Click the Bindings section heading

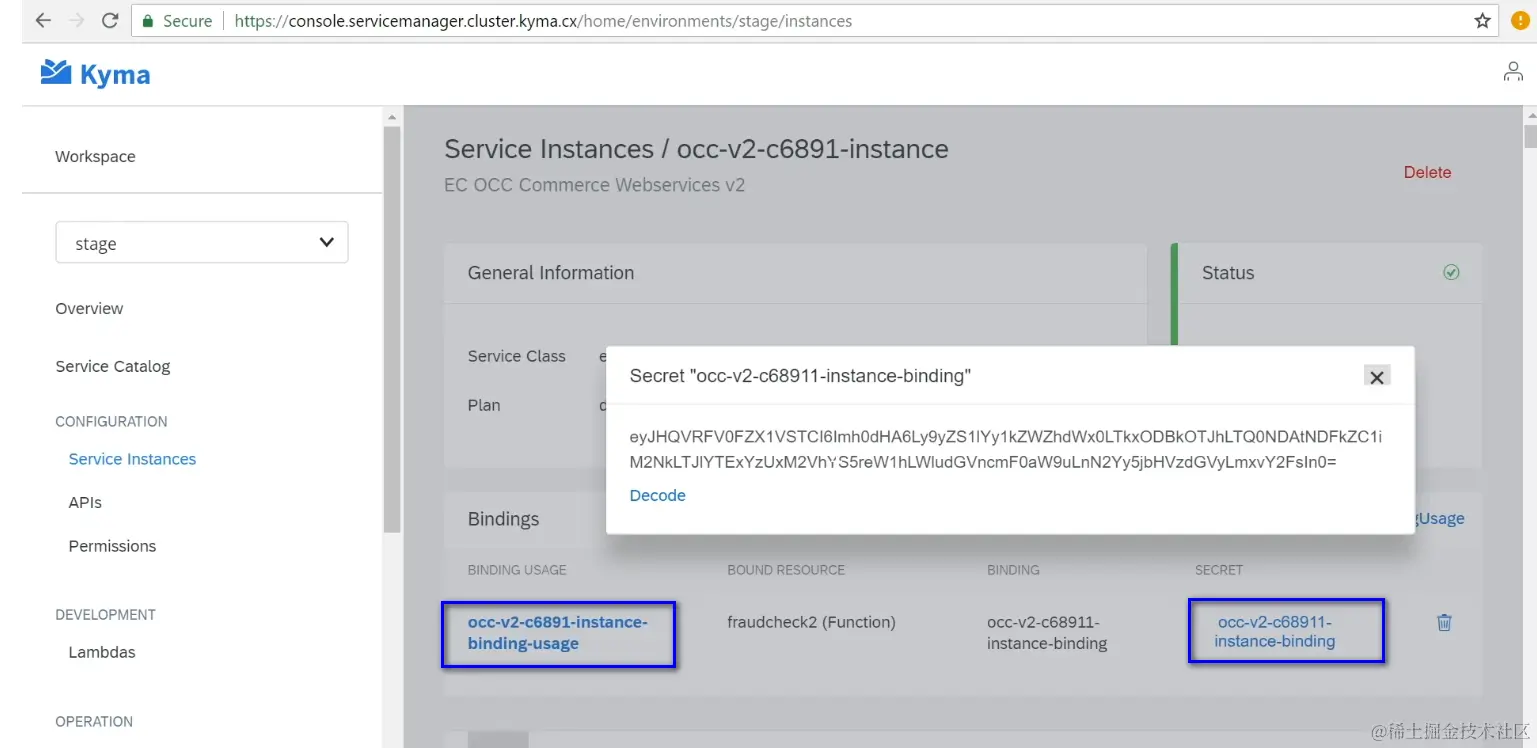coord(503,519)
